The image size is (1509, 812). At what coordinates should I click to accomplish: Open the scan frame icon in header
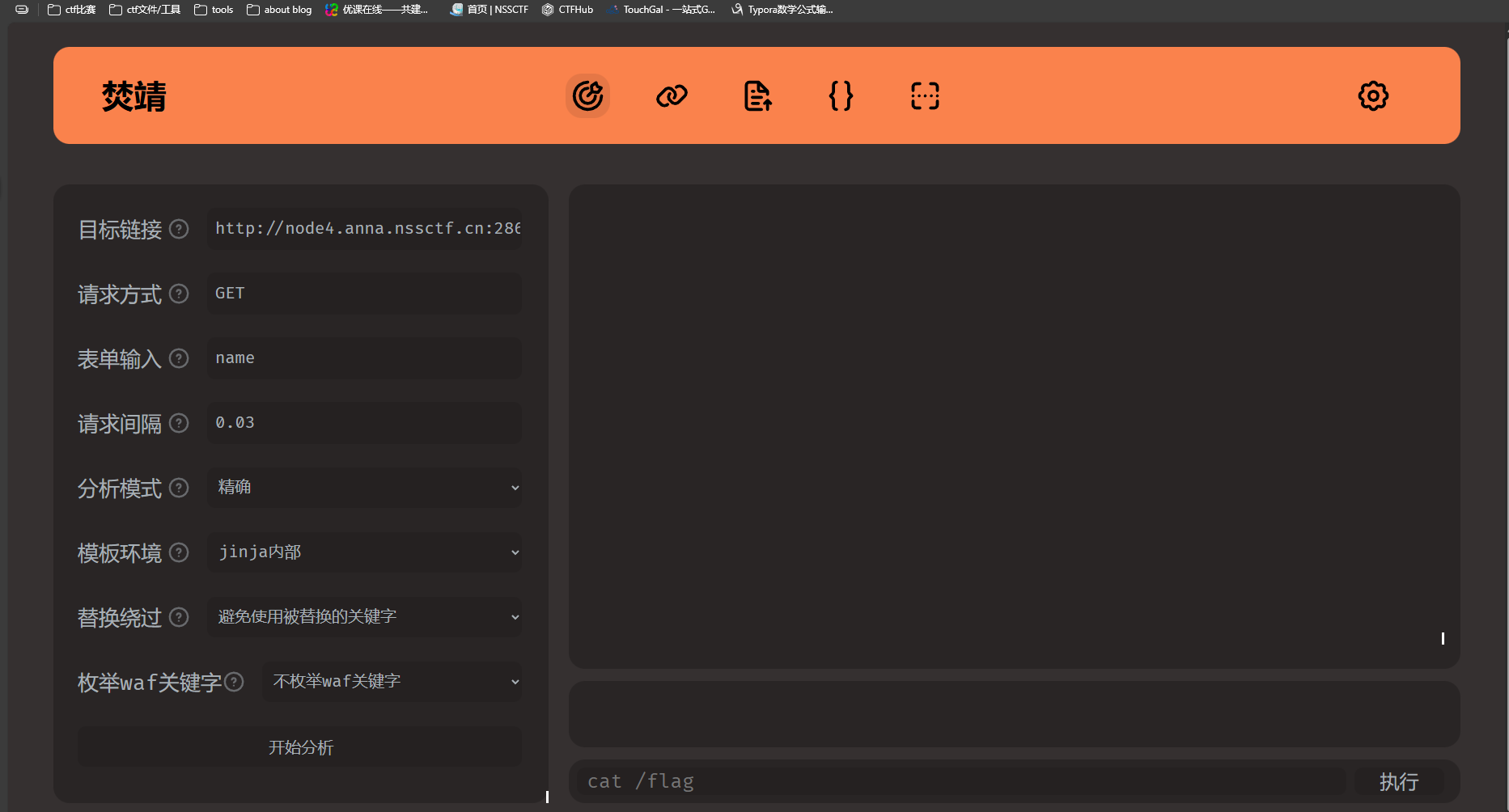[925, 95]
